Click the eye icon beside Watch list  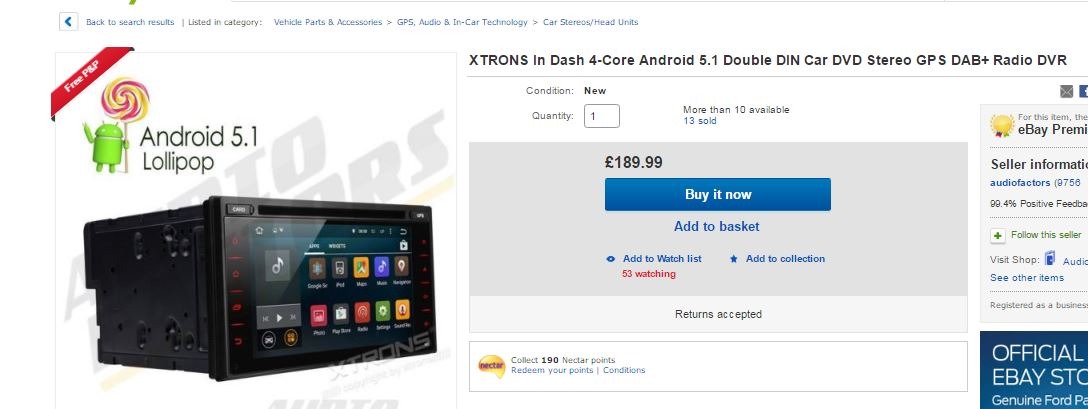click(x=611, y=259)
